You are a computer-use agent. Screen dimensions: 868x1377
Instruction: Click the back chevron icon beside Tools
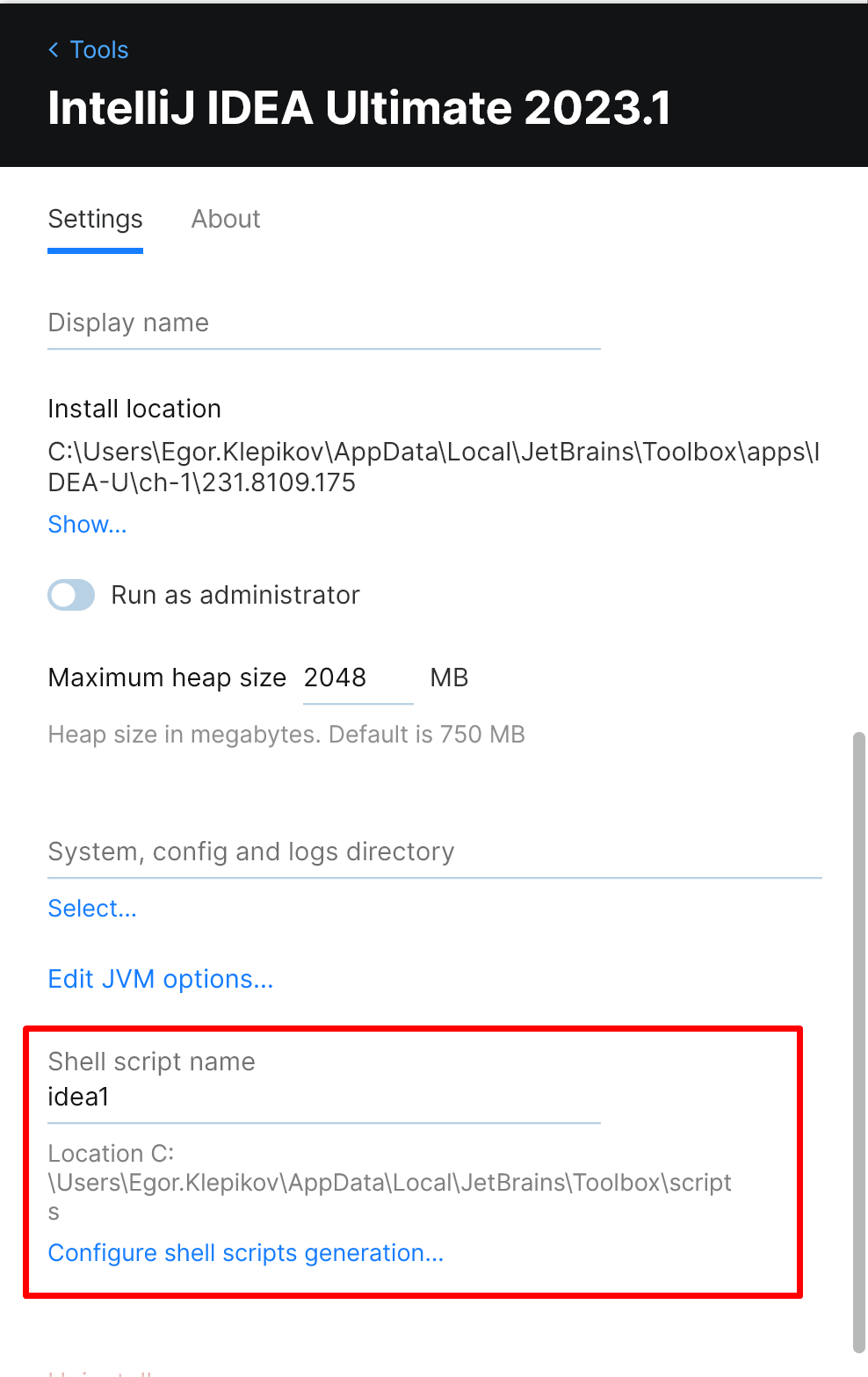[54, 50]
